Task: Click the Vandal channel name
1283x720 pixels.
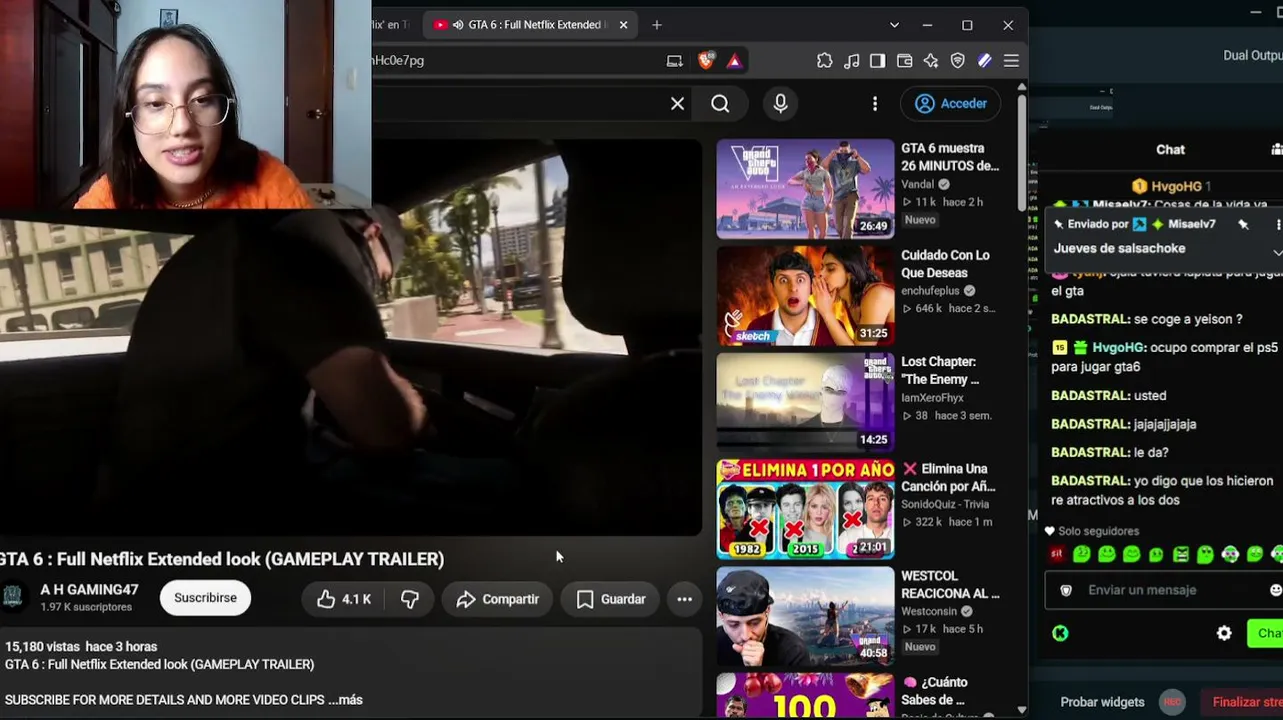Action: tap(918, 184)
